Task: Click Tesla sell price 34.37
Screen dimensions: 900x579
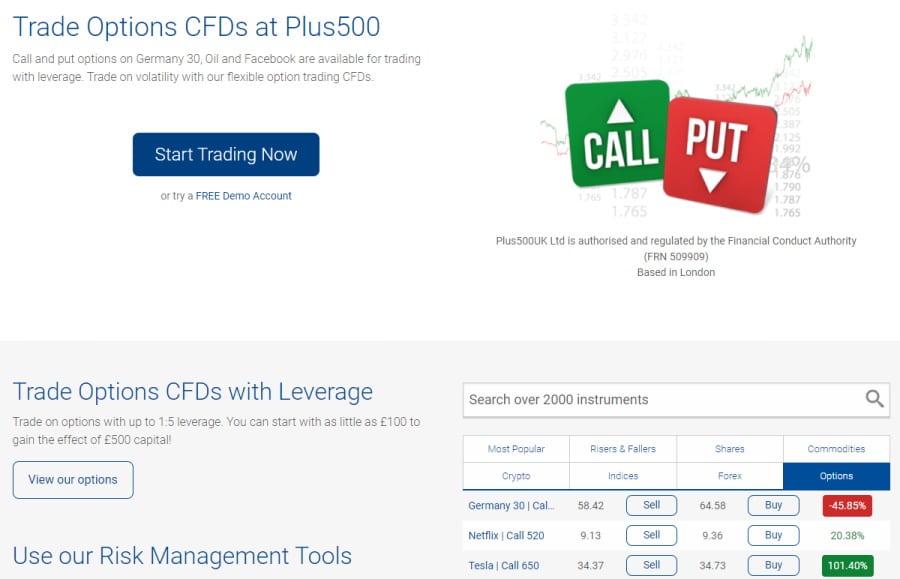Action: 591,565
